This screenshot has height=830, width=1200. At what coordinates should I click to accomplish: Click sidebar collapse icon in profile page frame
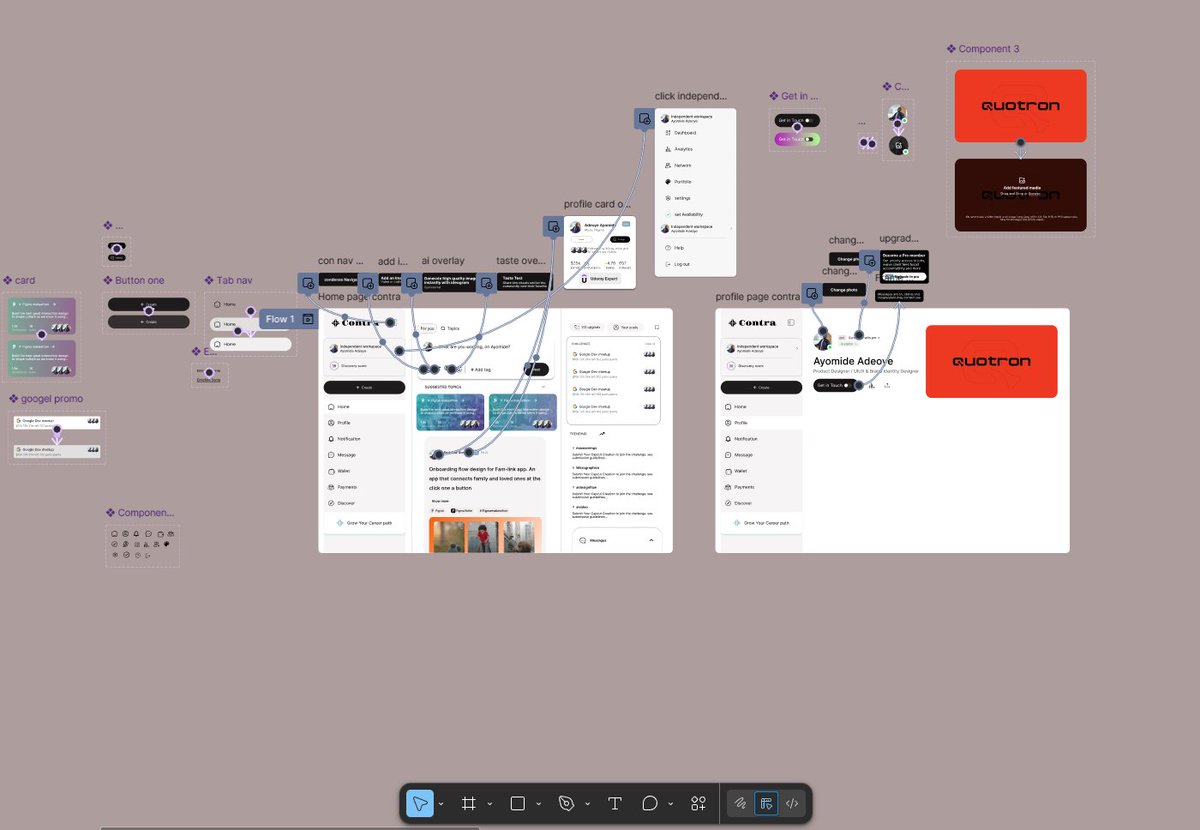tap(791, 322)
